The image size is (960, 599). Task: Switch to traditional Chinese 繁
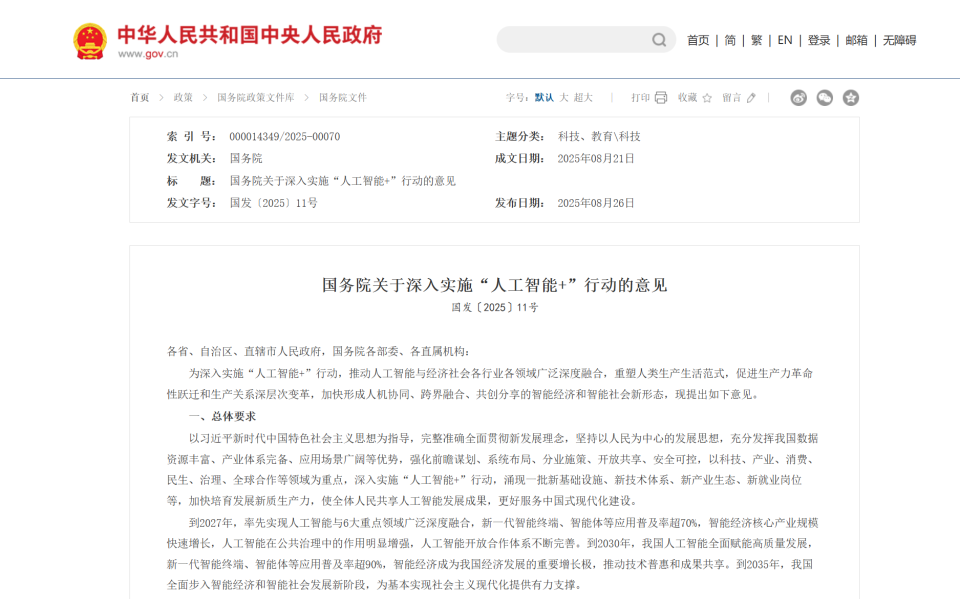(x=757, y=40)
